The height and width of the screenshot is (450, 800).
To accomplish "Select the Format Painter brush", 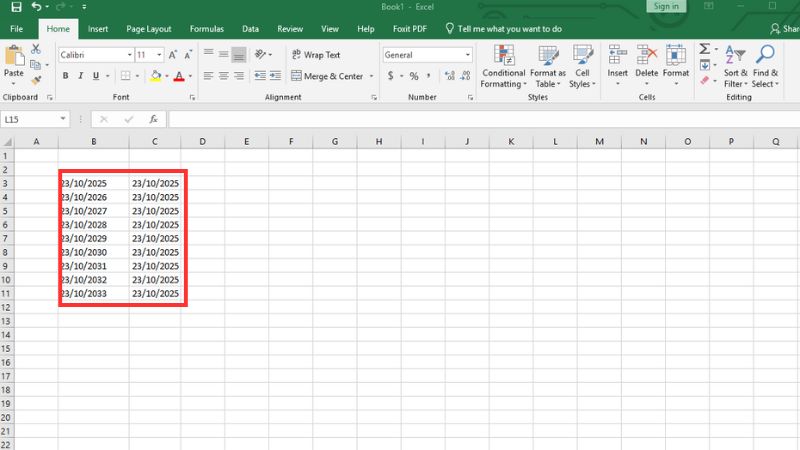I will [x=37, y=79].
